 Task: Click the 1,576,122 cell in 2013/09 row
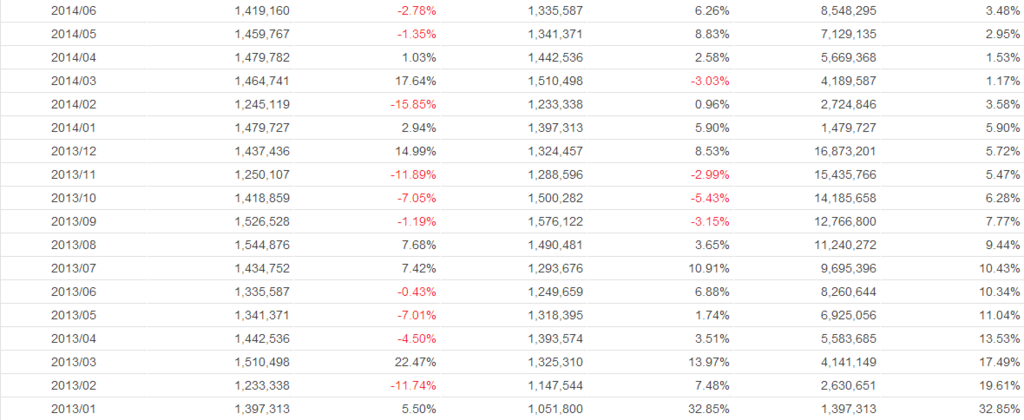[554, 220]
